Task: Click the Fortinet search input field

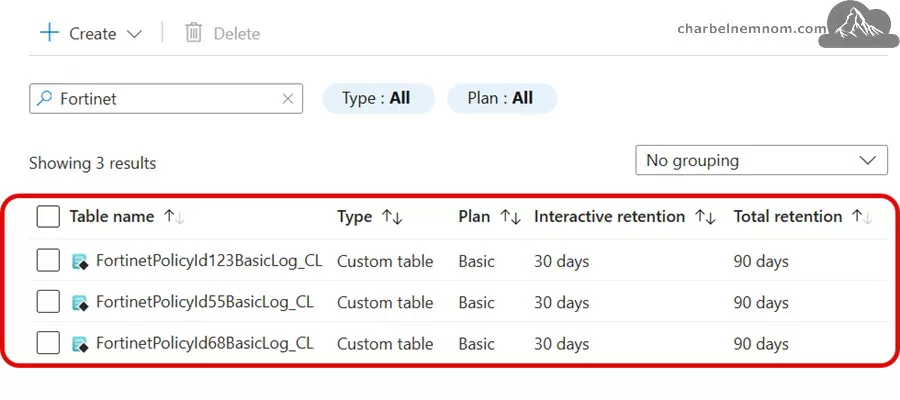Action: tap(166, 98)
